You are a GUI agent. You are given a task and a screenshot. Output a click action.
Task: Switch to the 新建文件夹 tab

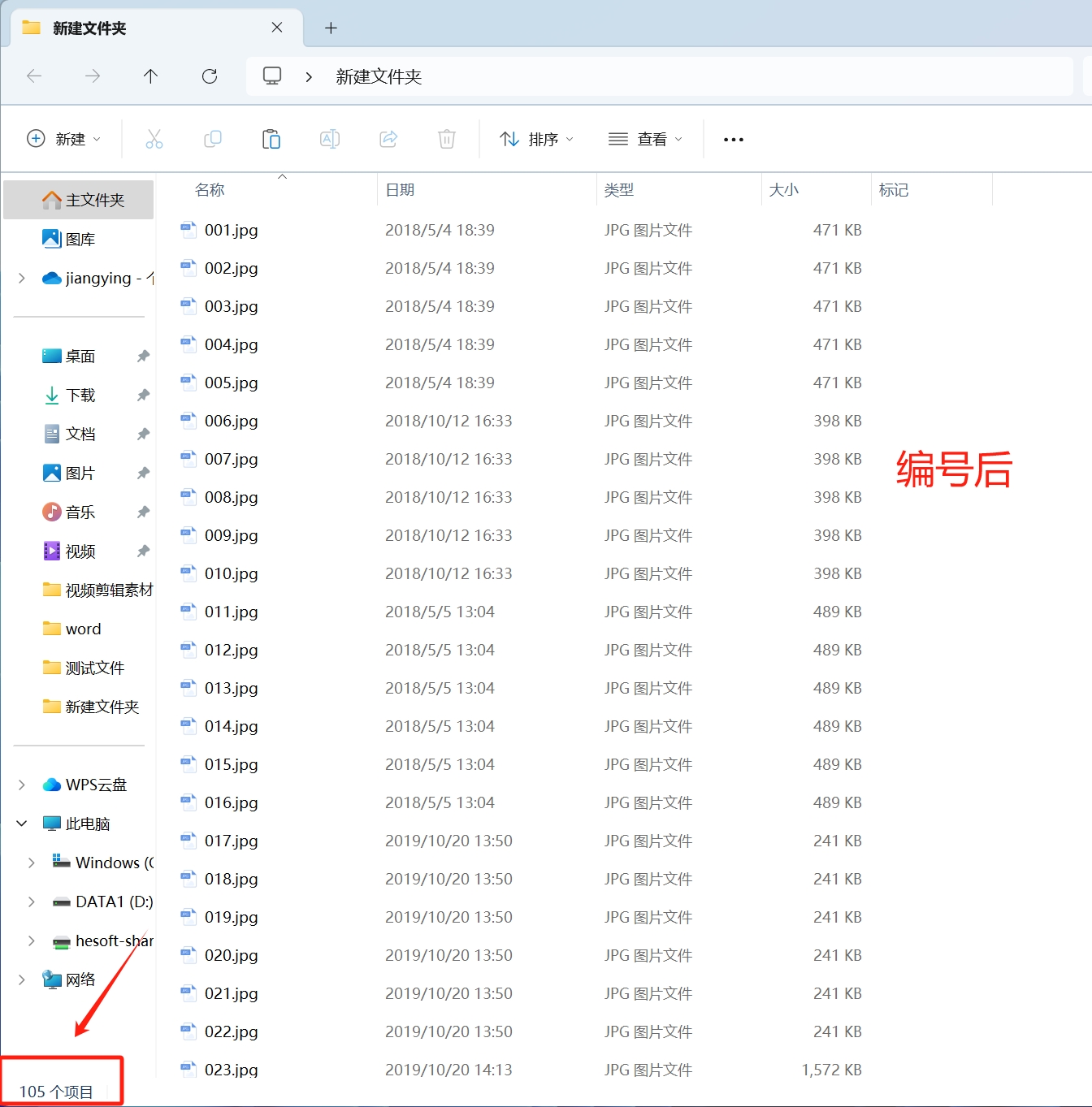click(88, 28)
